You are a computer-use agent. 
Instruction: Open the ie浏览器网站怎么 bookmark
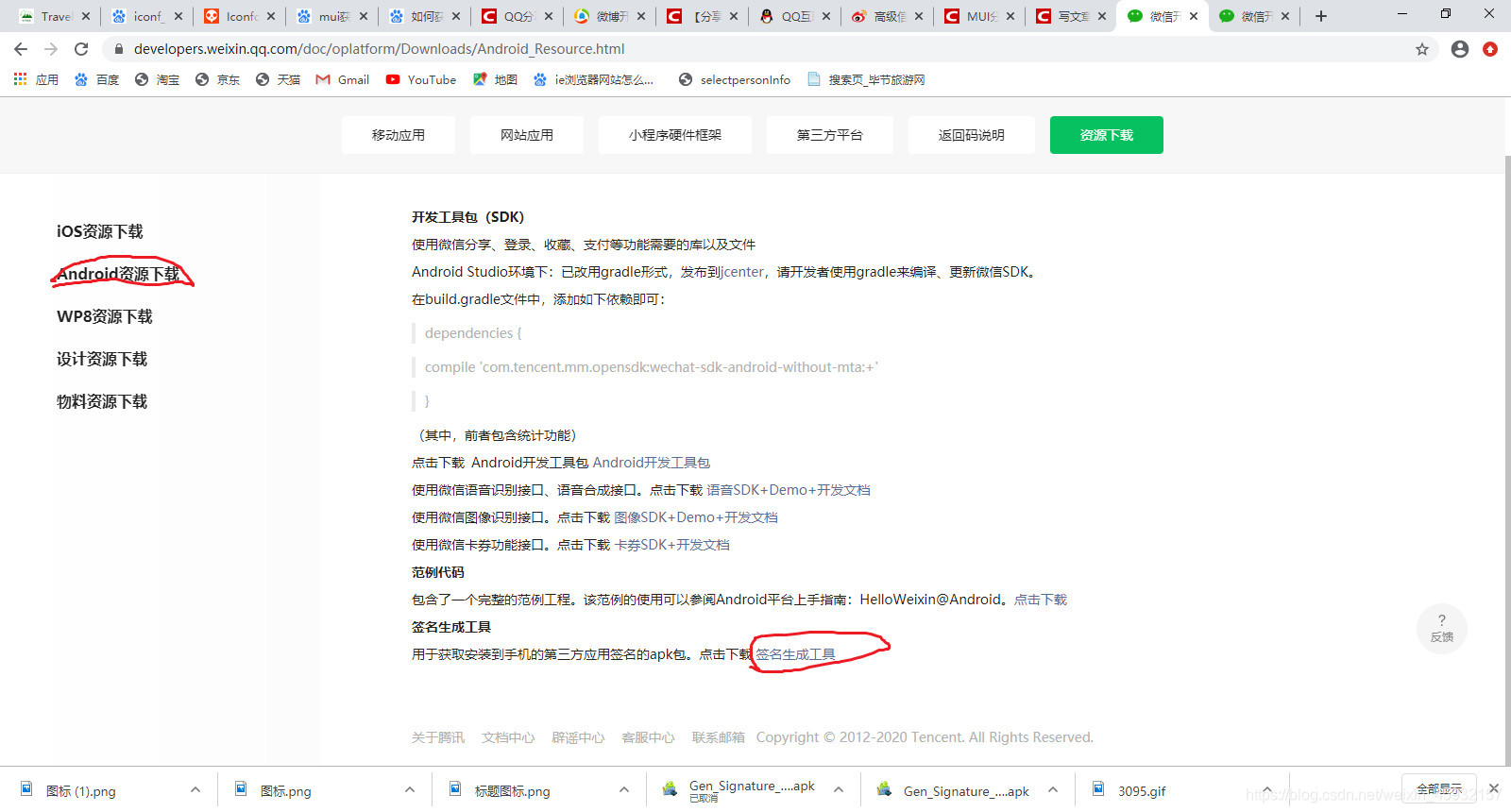(x=594, y=80)
